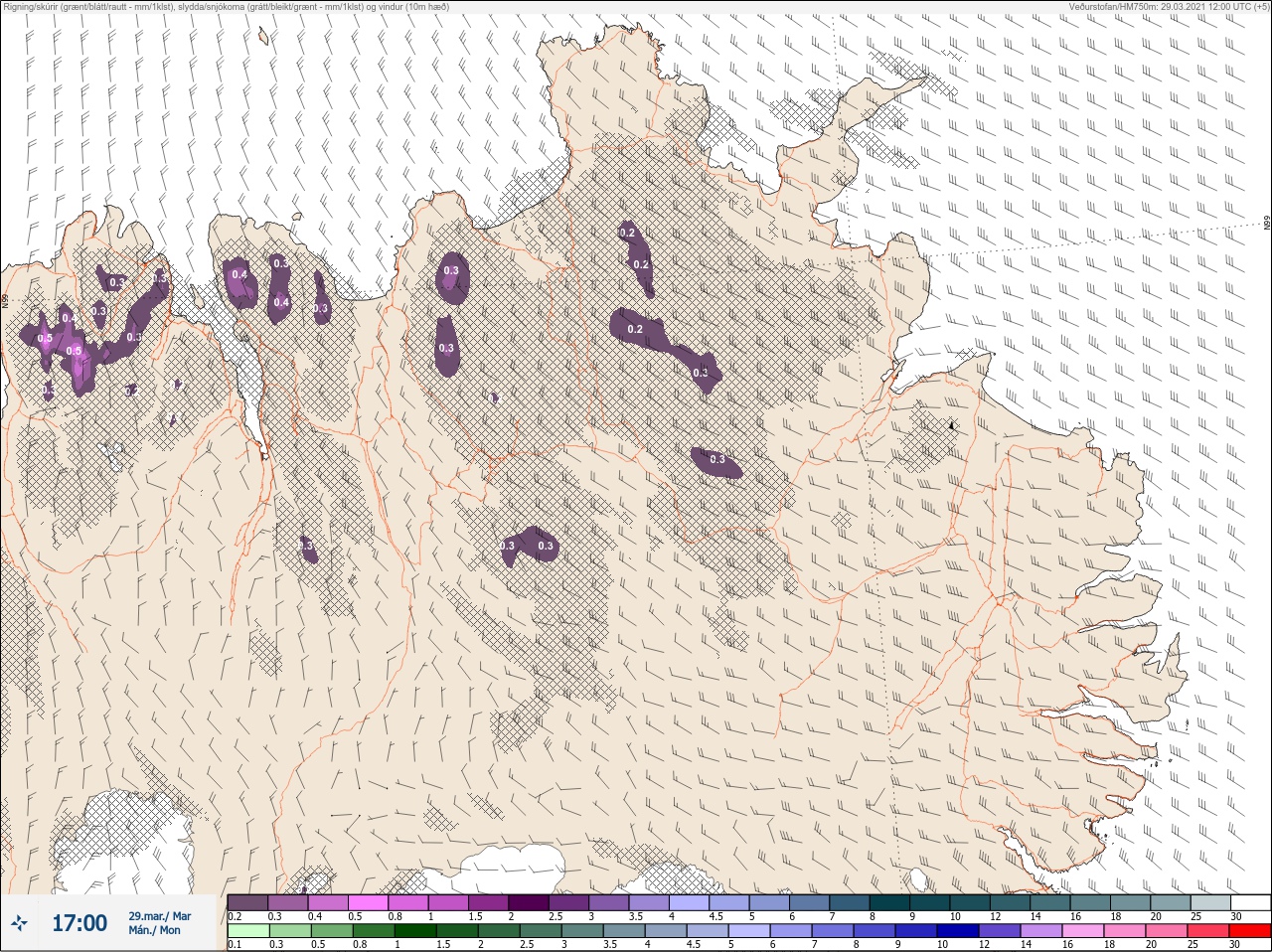Viewport: 1272px width, 952px height.
Task: Select the light periwinkle 4 swatch, upper legend
Action: (690, 902)
